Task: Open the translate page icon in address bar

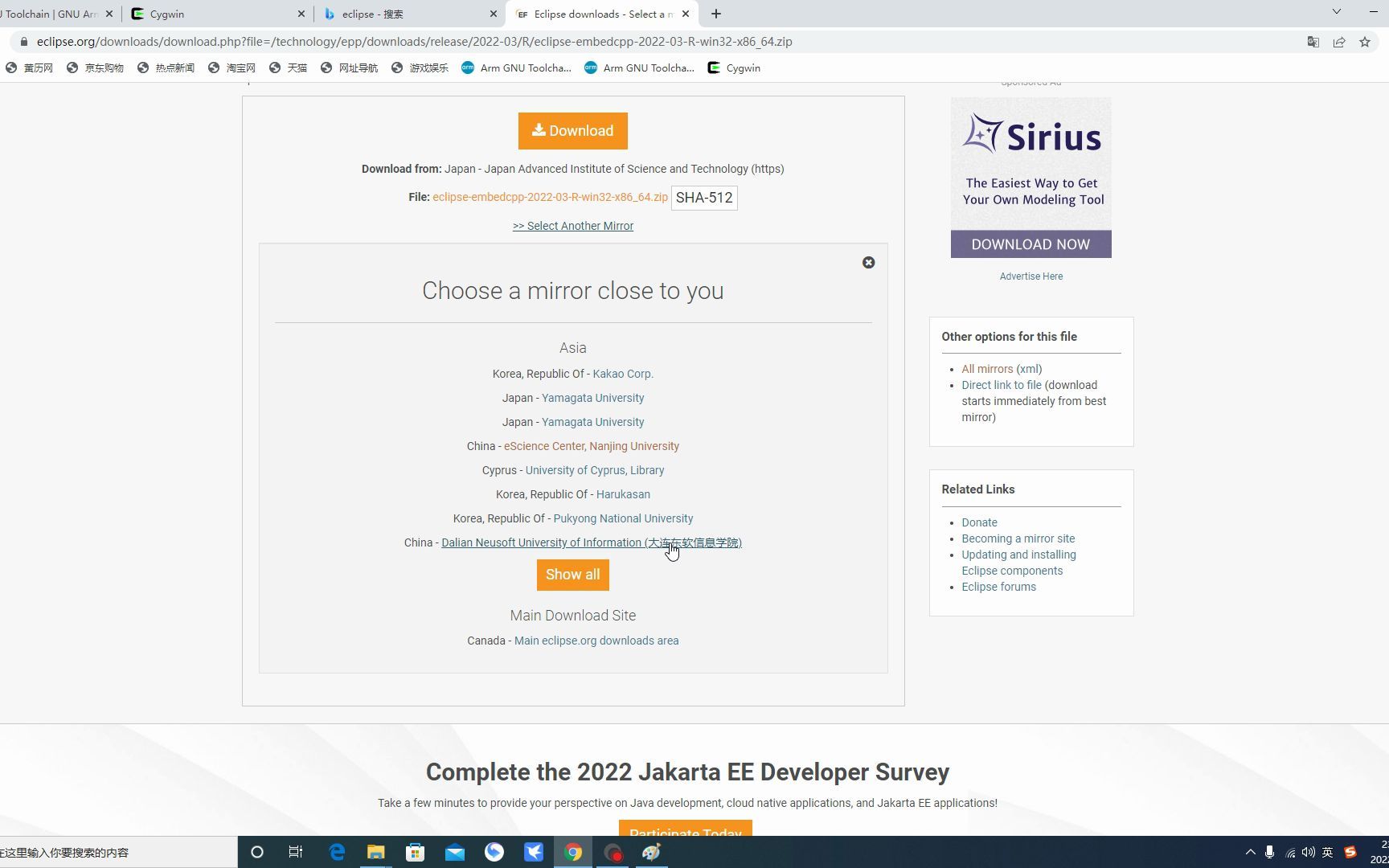Action: 1313,41
